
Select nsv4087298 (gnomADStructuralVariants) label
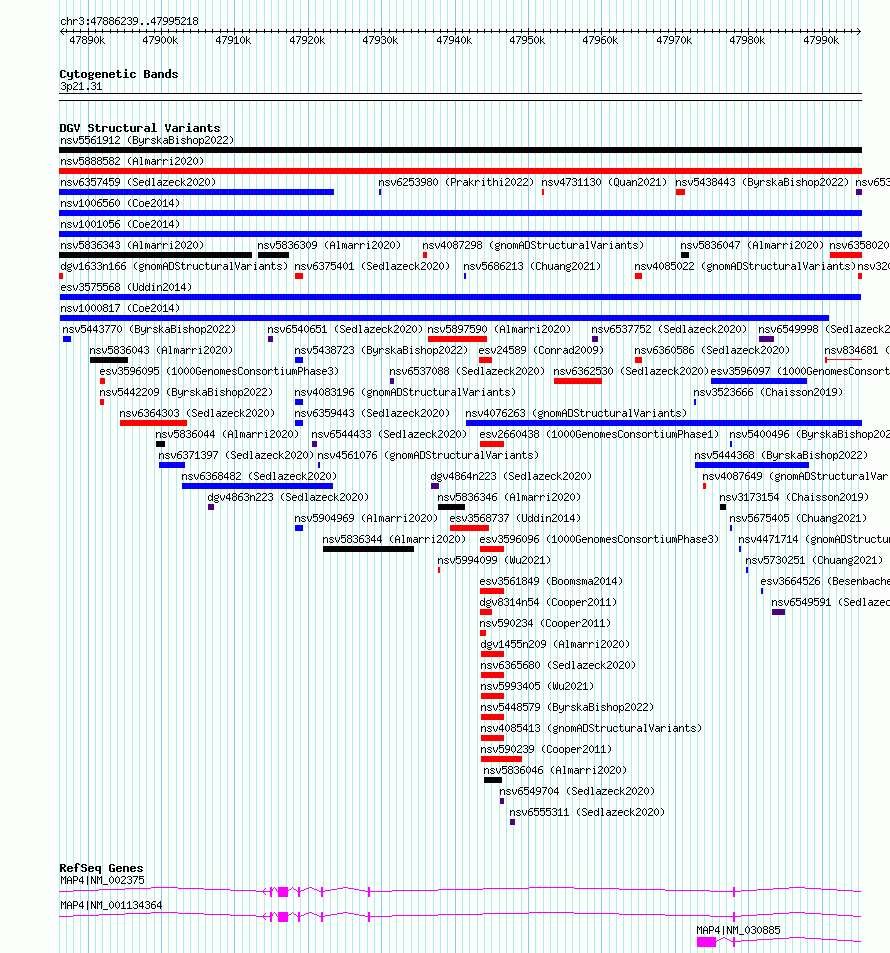533,245
